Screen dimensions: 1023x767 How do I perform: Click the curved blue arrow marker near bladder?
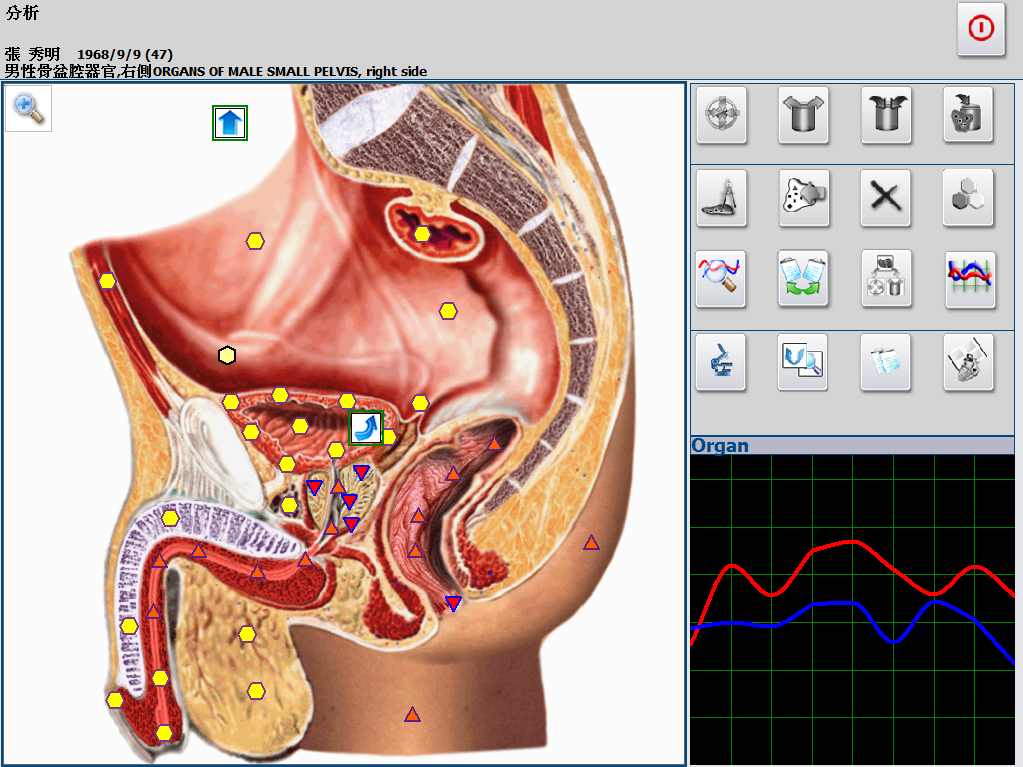[366, 428]
